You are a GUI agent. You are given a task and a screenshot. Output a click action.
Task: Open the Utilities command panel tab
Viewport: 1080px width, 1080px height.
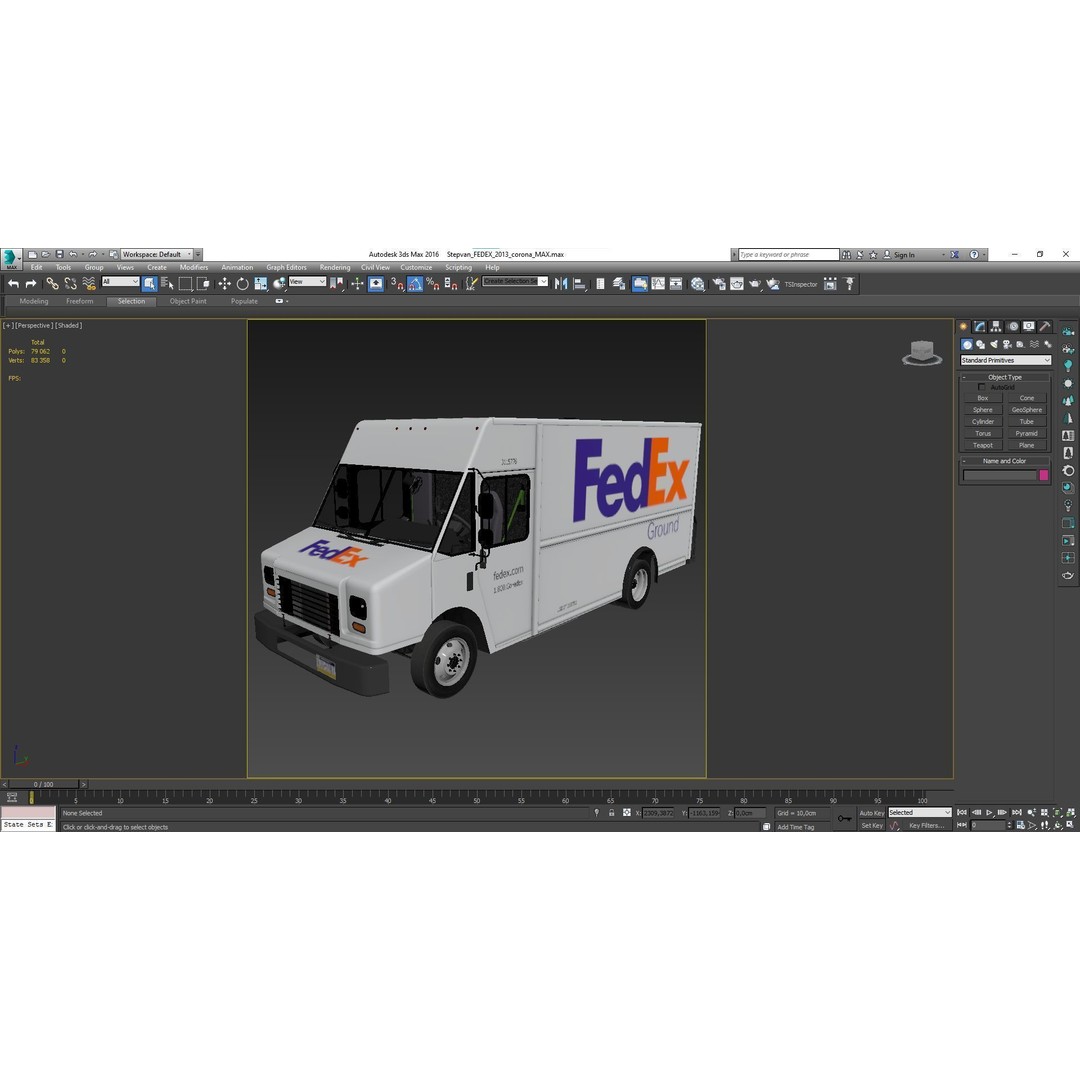click(1045, 326)
